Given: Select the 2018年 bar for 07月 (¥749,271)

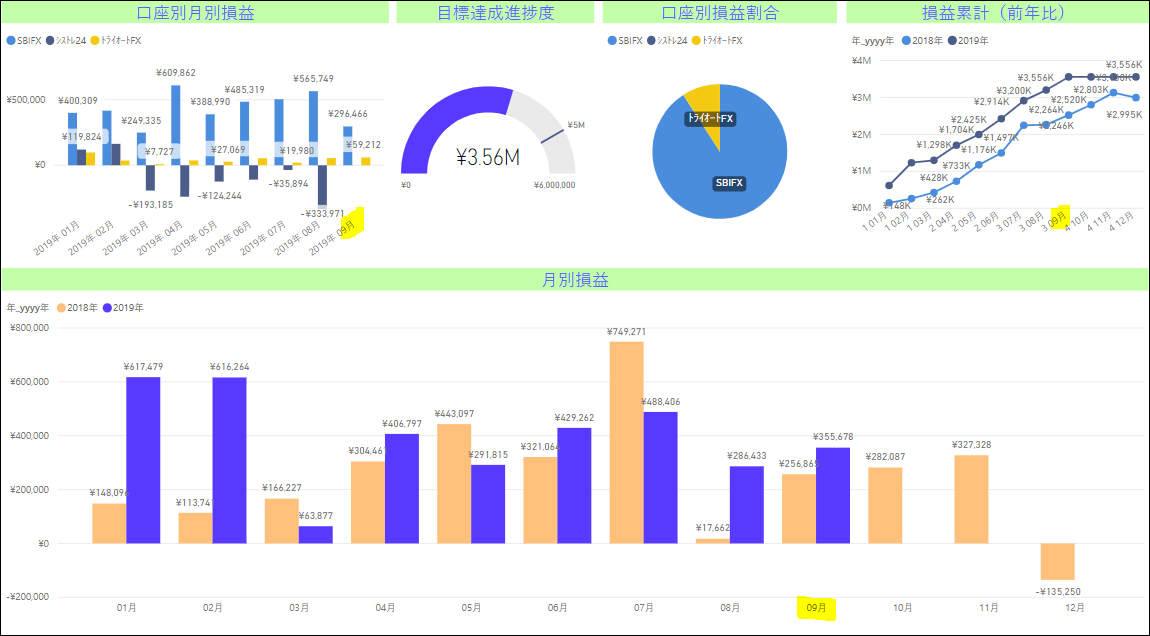Looking at the screenshot, I should click(626, 442).
